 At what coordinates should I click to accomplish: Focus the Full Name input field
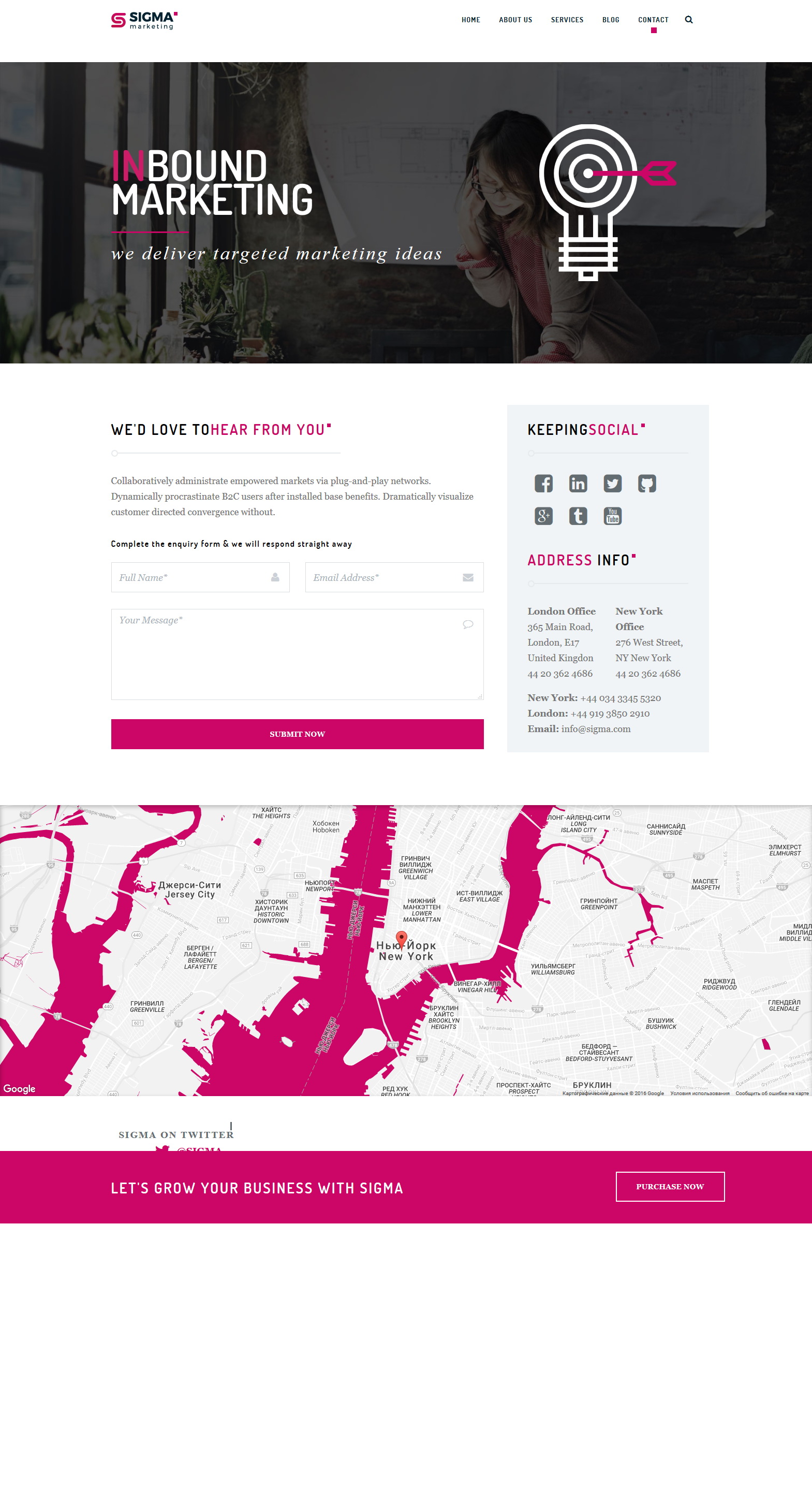coord(200,577)
